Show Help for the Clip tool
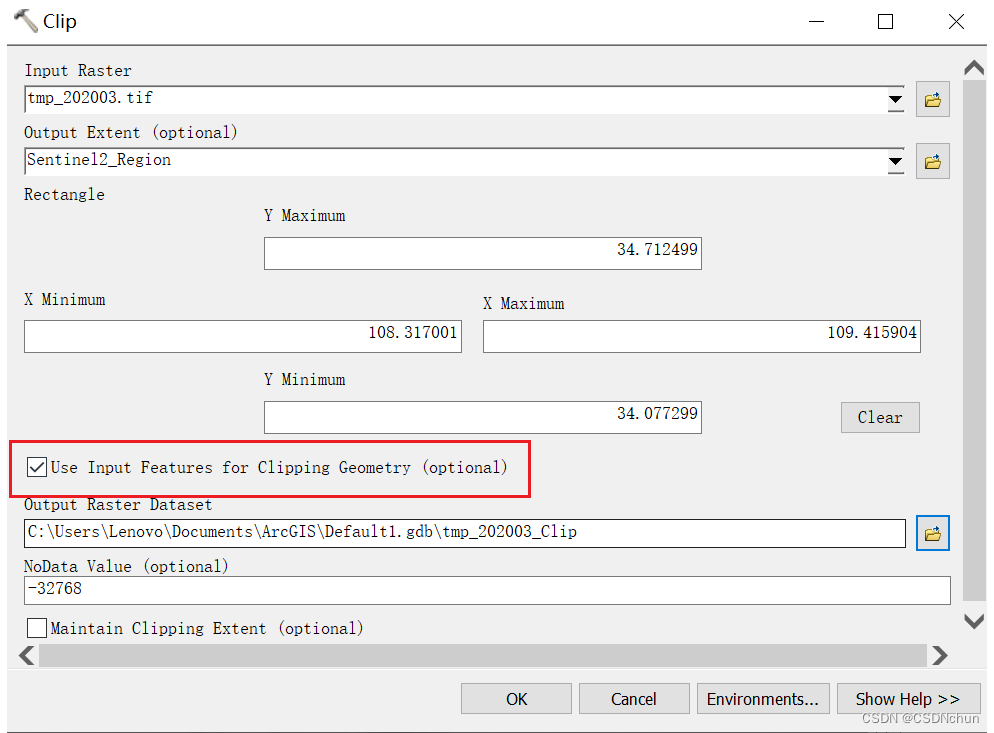Screen dimensions: 994x733 click(908, 698)
